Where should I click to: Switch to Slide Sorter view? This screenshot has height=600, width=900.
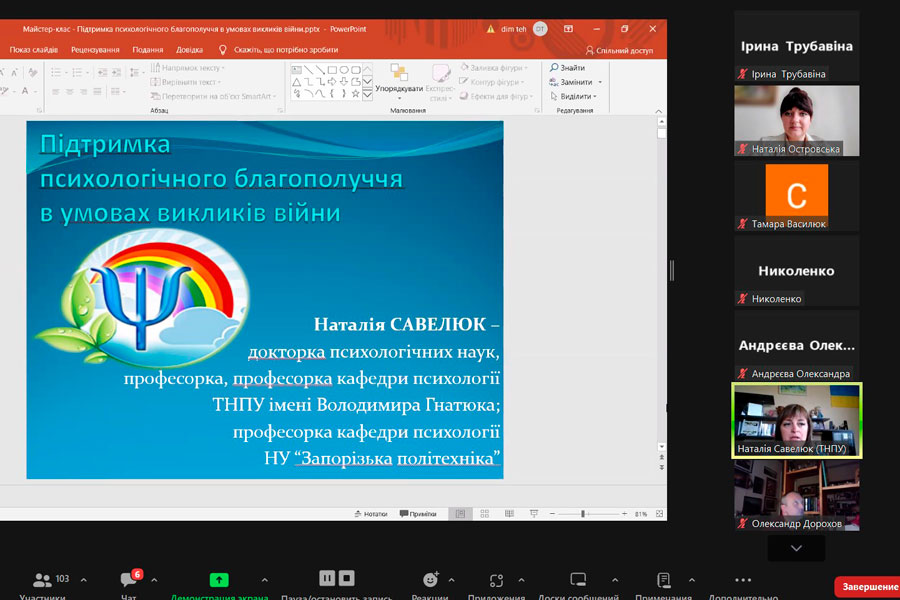484,514
